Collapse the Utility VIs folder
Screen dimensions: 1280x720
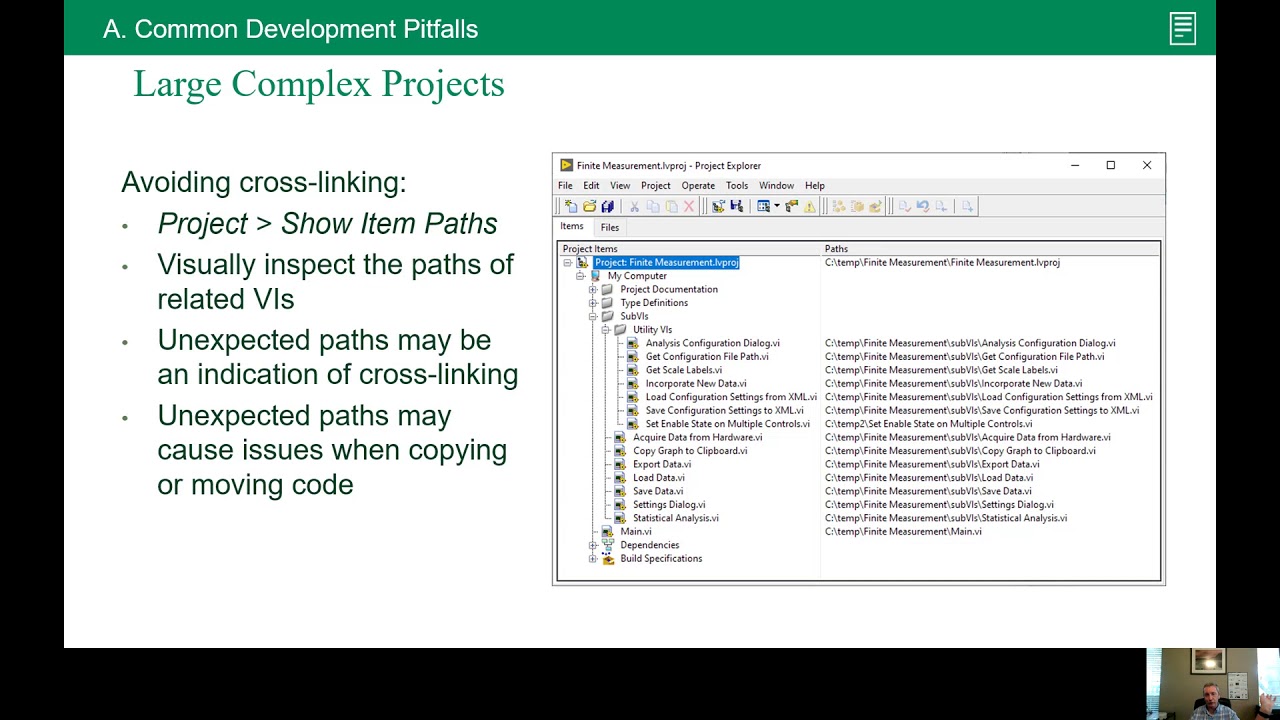(x=606, y=330)
